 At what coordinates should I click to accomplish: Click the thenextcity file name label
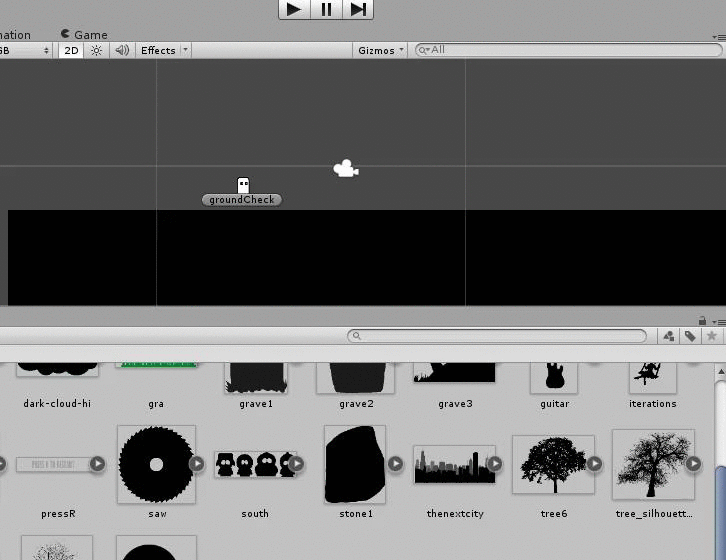pyautogui.click(x=455, y=514)
